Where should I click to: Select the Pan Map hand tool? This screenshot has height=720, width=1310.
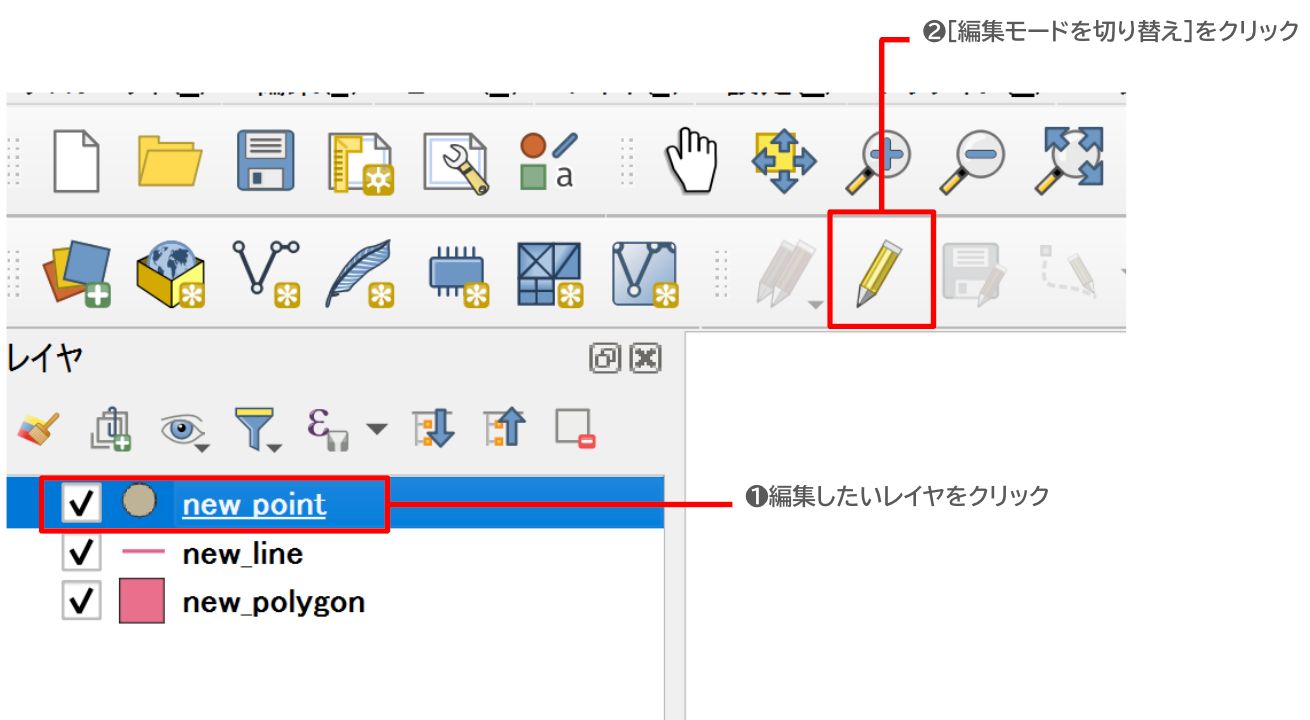point(692,160)
